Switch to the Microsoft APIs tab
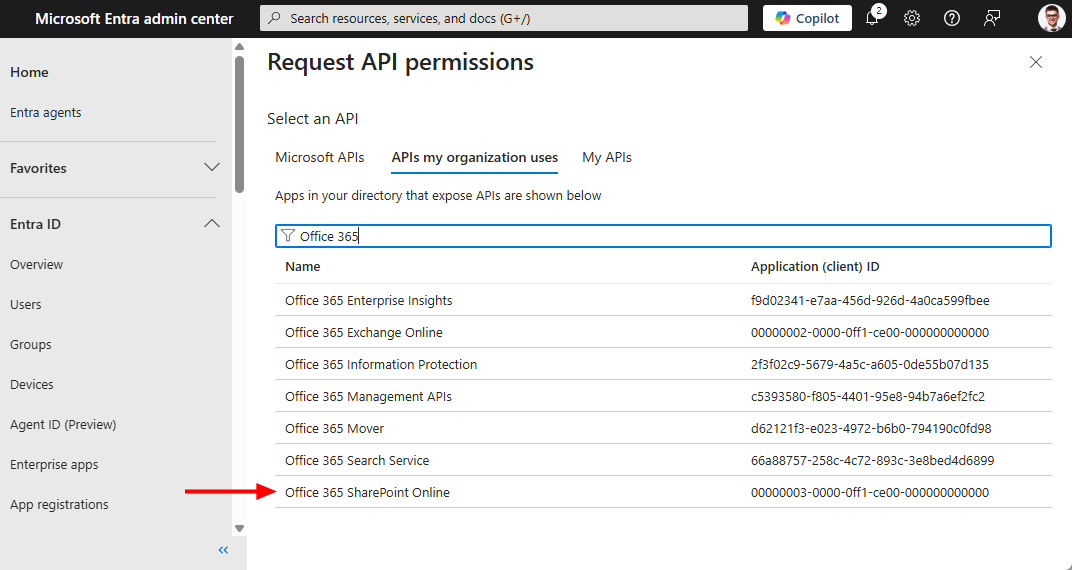This screenshot has height=570, width=1072. pos(320,157)
